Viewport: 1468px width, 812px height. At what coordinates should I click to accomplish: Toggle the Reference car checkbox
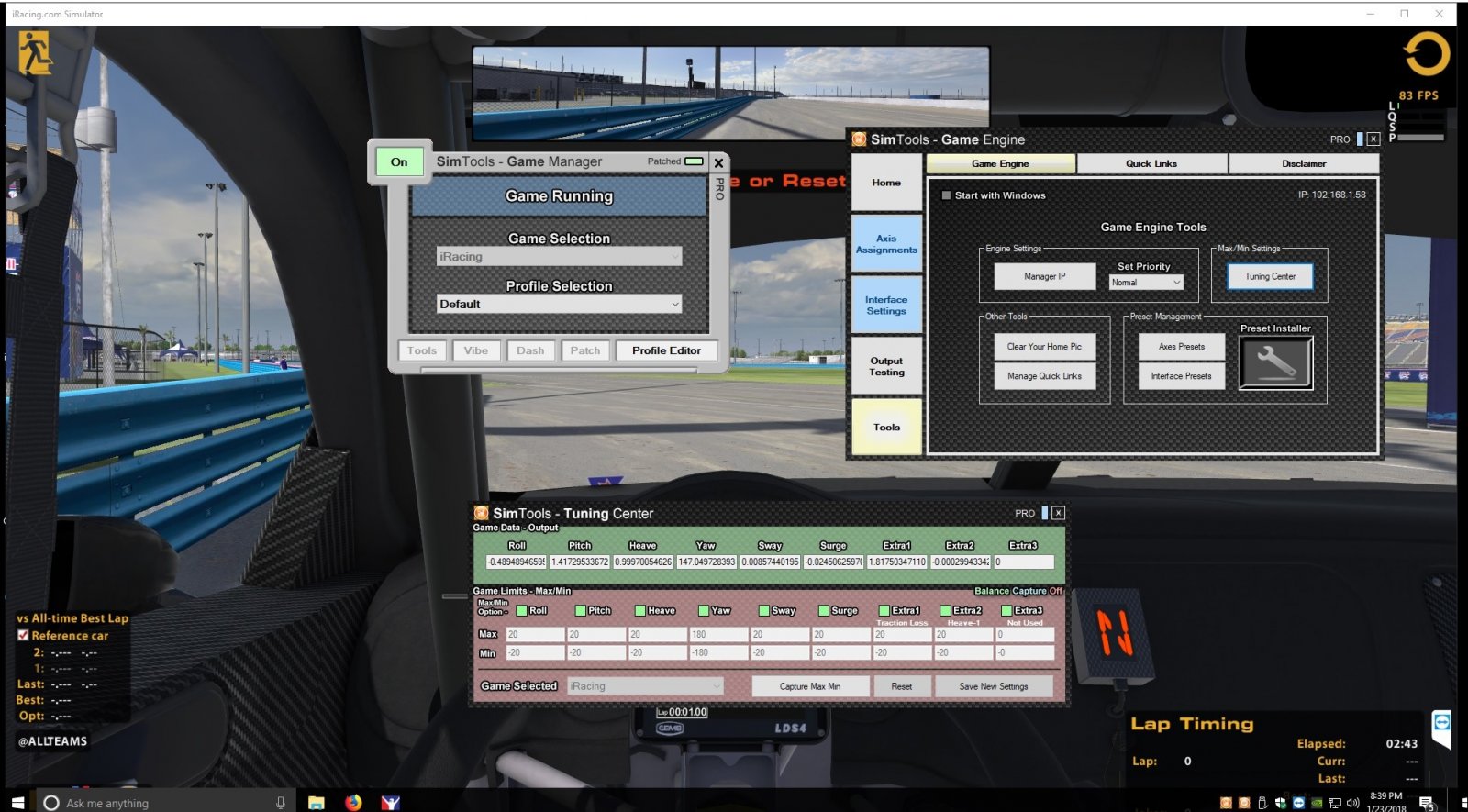pos(23,635)
